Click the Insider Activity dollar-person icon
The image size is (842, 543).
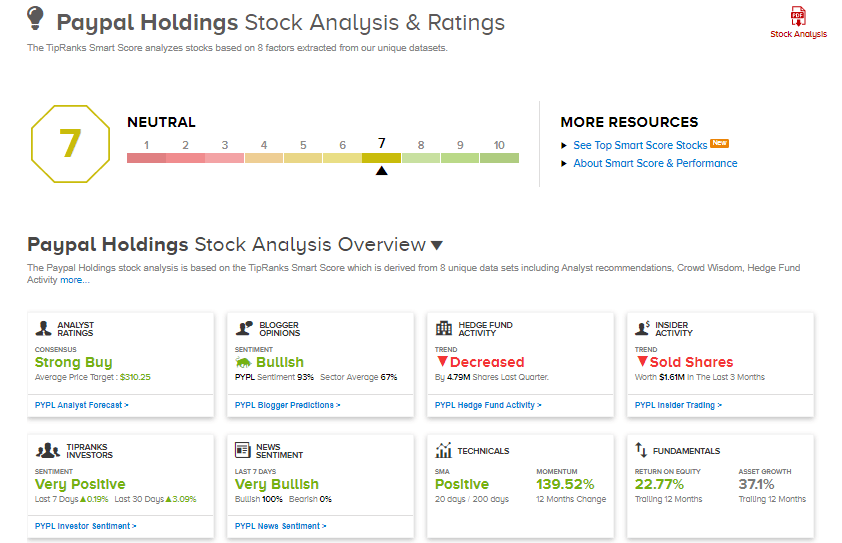tap(642, 328)
